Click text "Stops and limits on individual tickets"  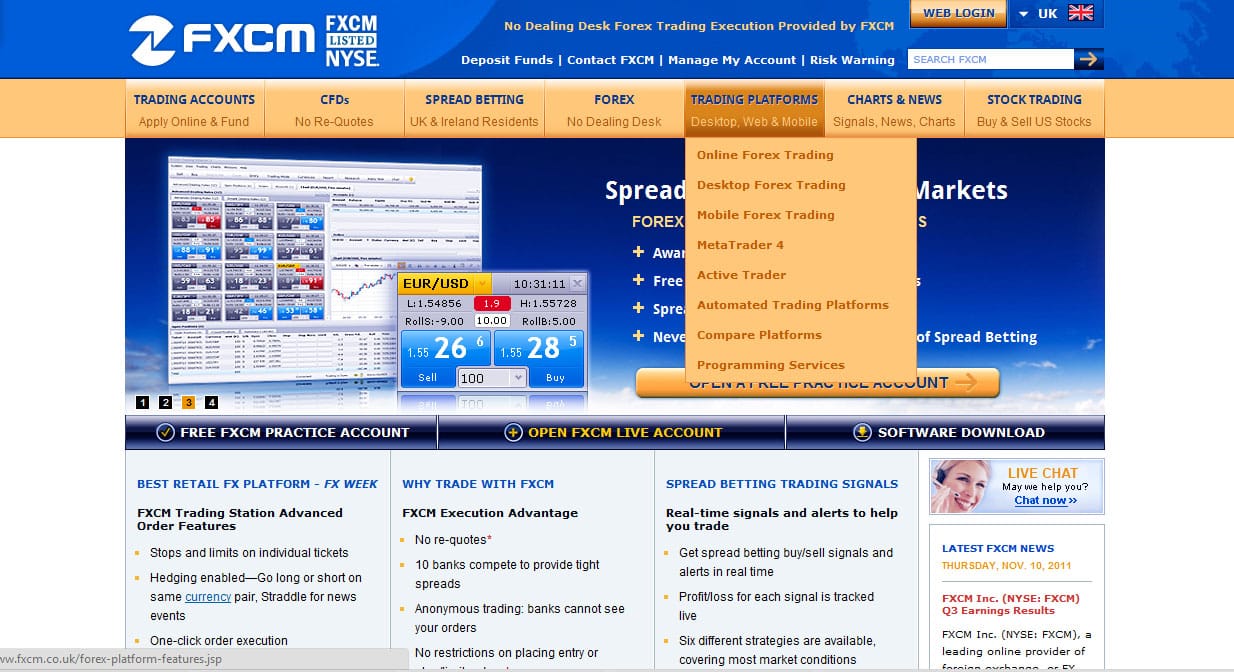pos(249,553)
